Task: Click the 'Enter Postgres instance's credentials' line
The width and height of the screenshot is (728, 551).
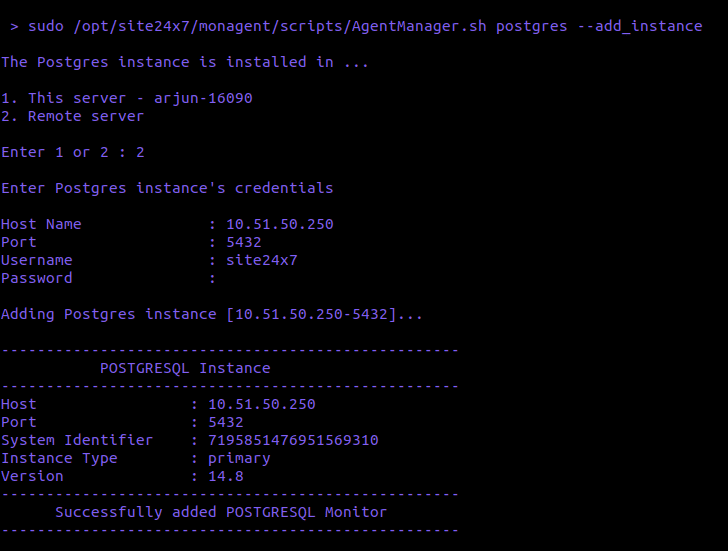Action: click(167, 188)
